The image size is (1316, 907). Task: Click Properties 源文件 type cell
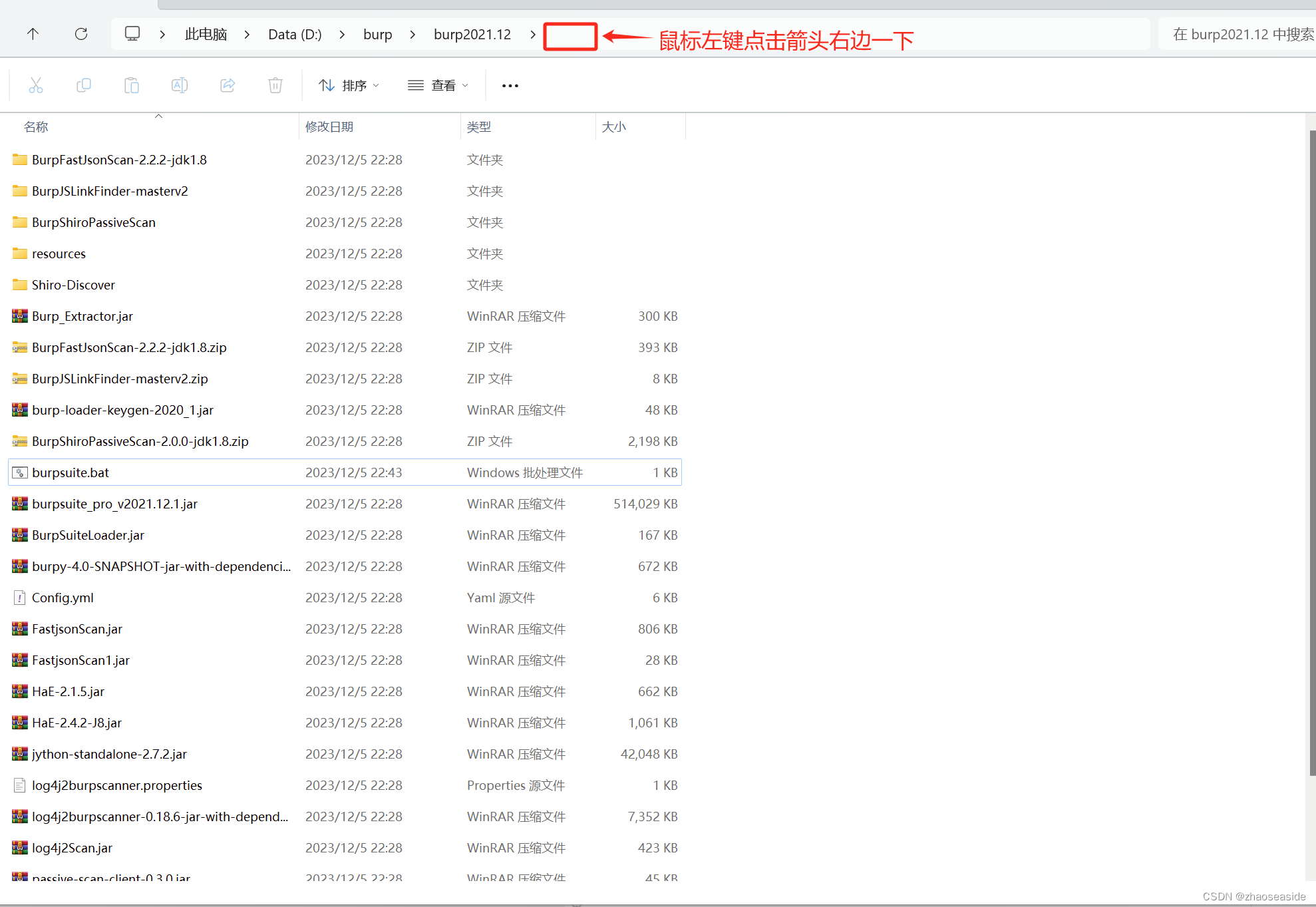point(516,785)
